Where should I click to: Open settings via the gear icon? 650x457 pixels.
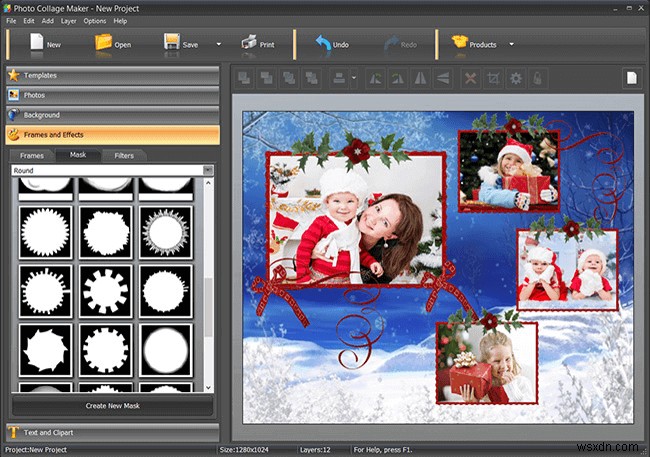pyautogui.click(x=516, y=79)
